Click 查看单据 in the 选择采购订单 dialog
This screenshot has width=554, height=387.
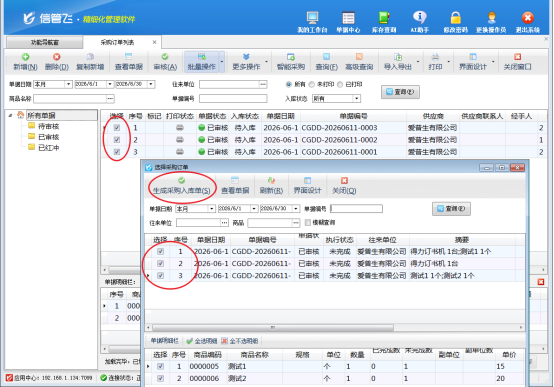(x=235, y=186)
